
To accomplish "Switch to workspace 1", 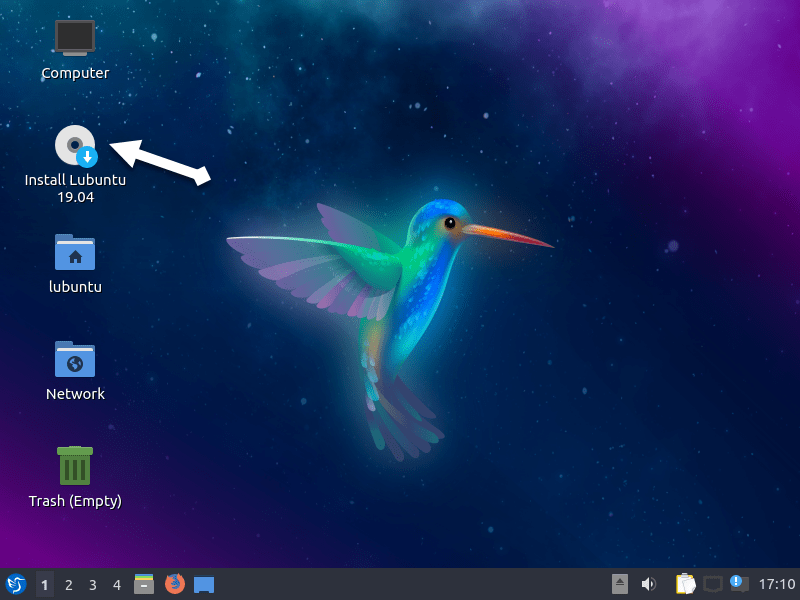I will 45,584.
